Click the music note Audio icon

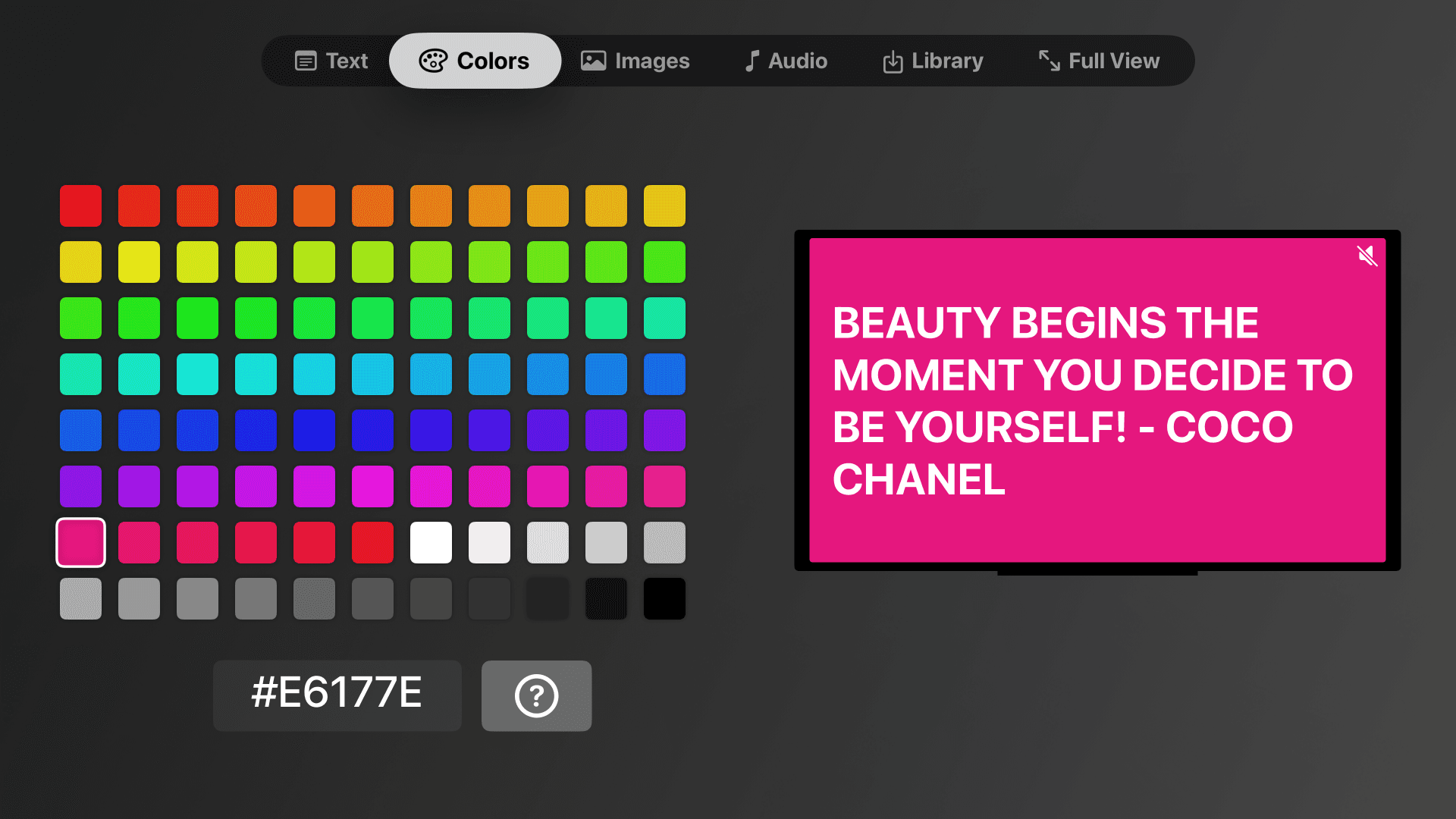[x=752, y=61]
